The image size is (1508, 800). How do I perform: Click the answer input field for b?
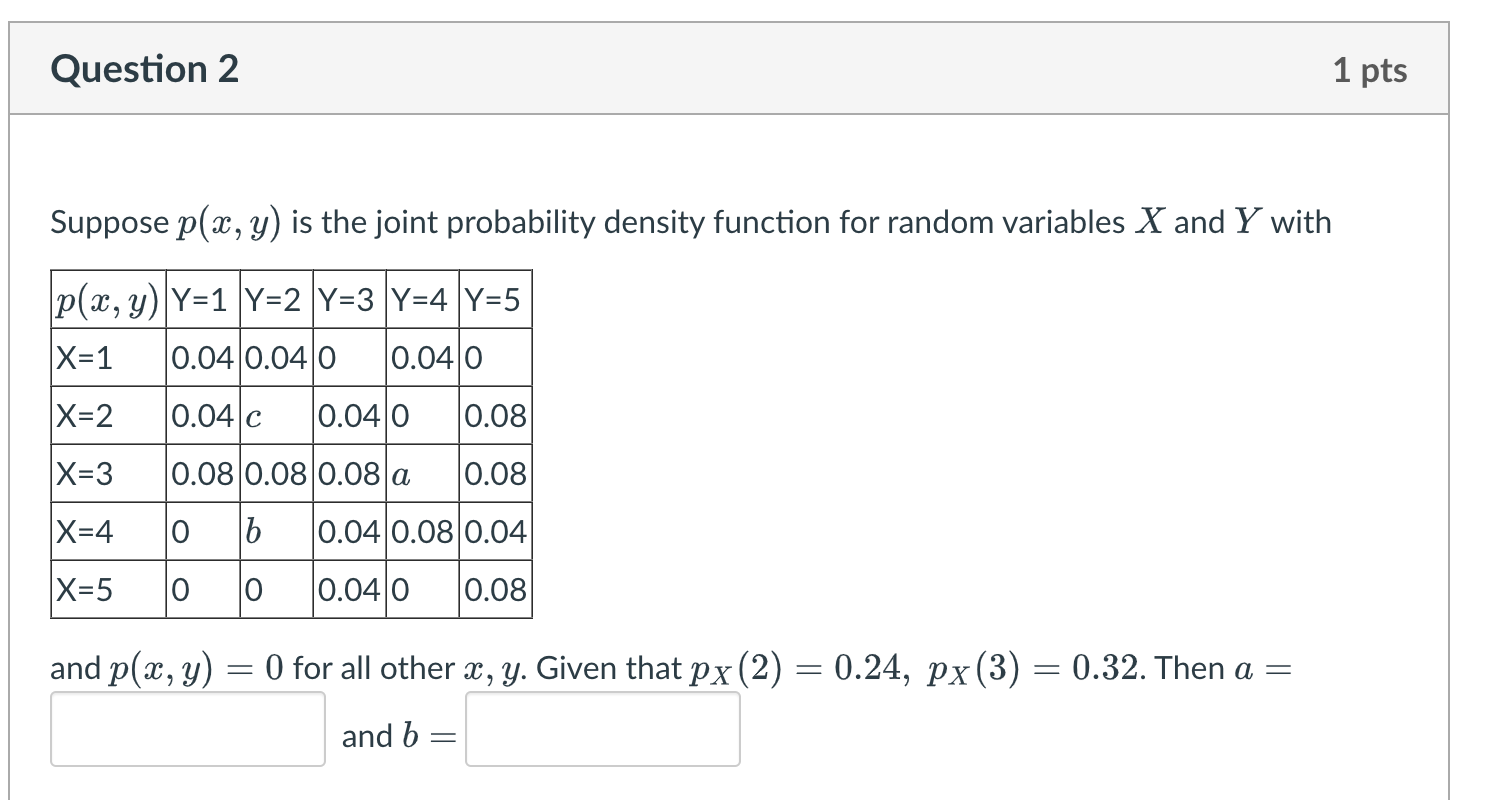pos(601,730)
